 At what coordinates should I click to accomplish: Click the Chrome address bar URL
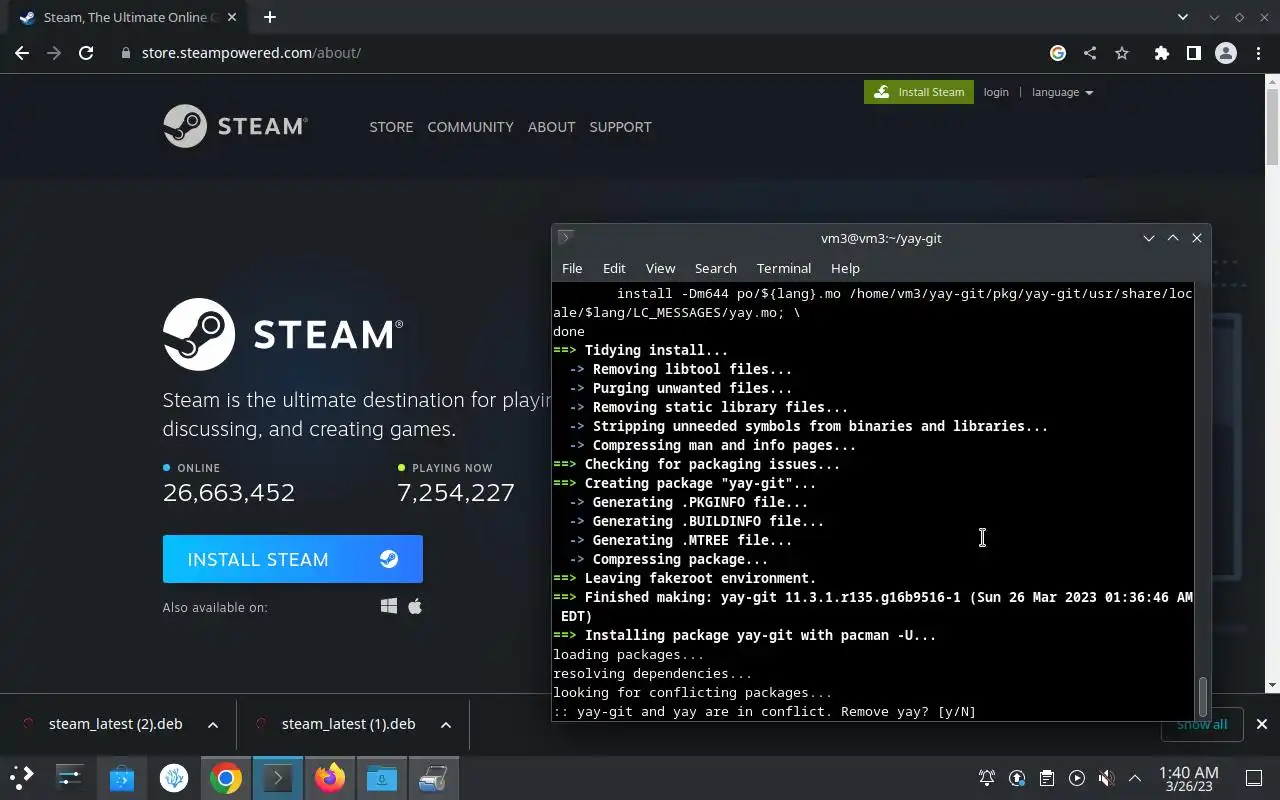[x=251, y=53]
